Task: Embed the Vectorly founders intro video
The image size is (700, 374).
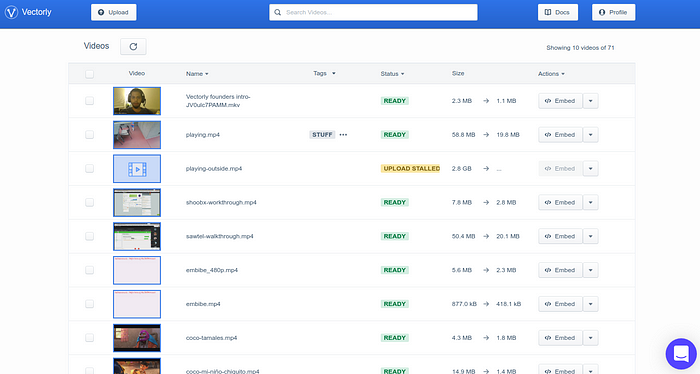Action: (560, 101)
